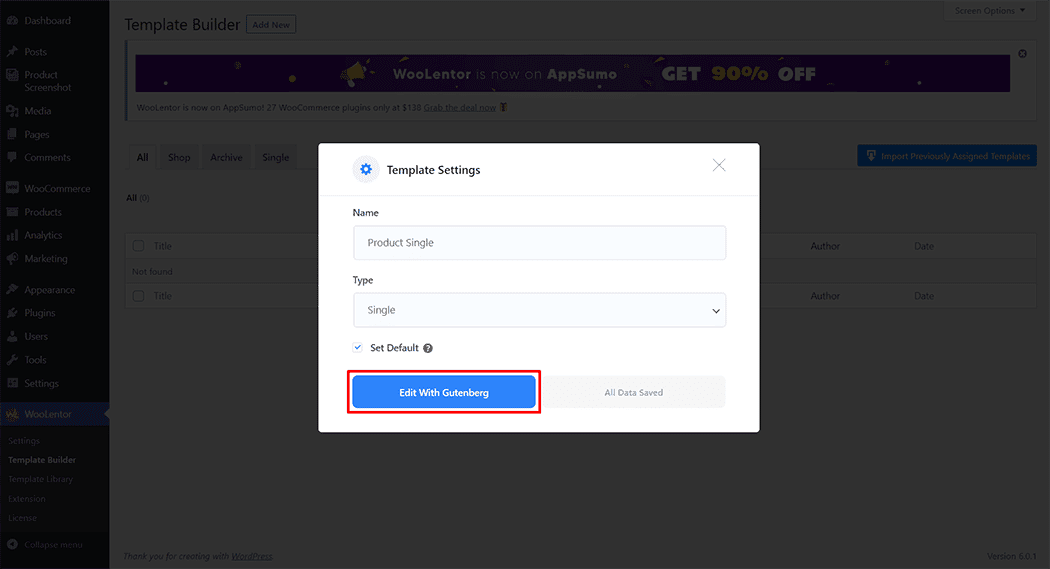
Task: Open the Template Library submenu
Action: (40, 479)
